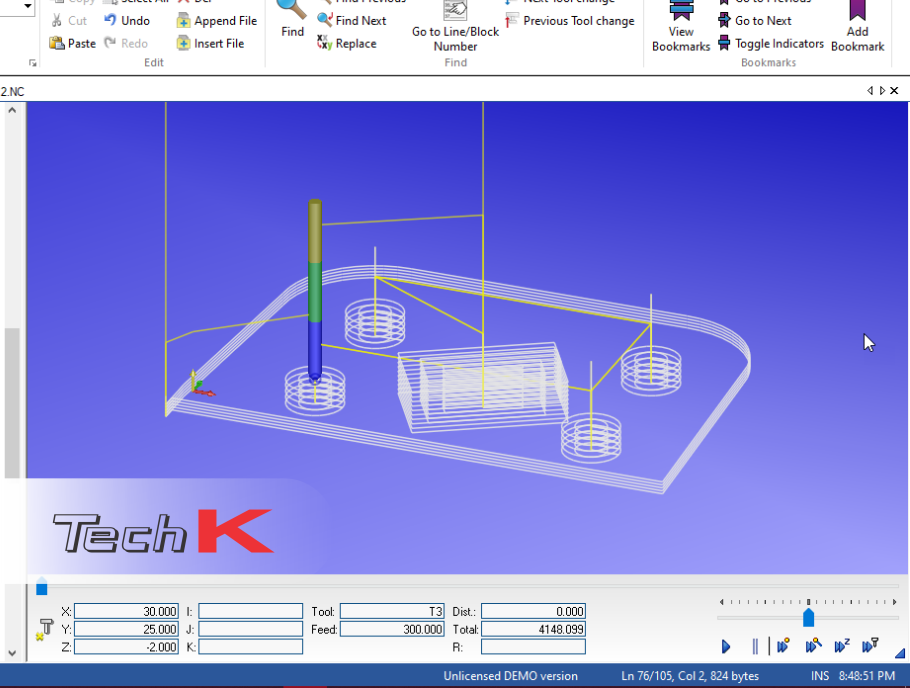Click the Previous Tool change command
The image size is (910, 688).
point(569,20)
